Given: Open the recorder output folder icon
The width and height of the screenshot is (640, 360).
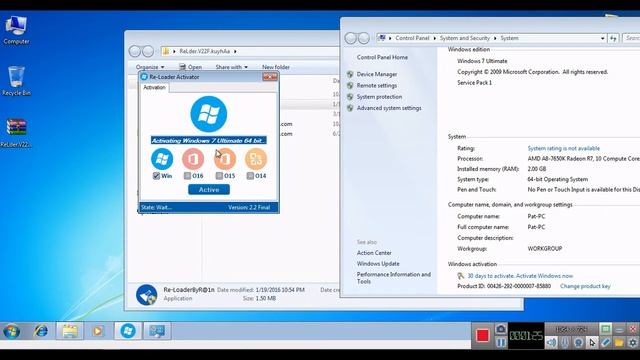Looking at the screenshot, I should 619,342.
